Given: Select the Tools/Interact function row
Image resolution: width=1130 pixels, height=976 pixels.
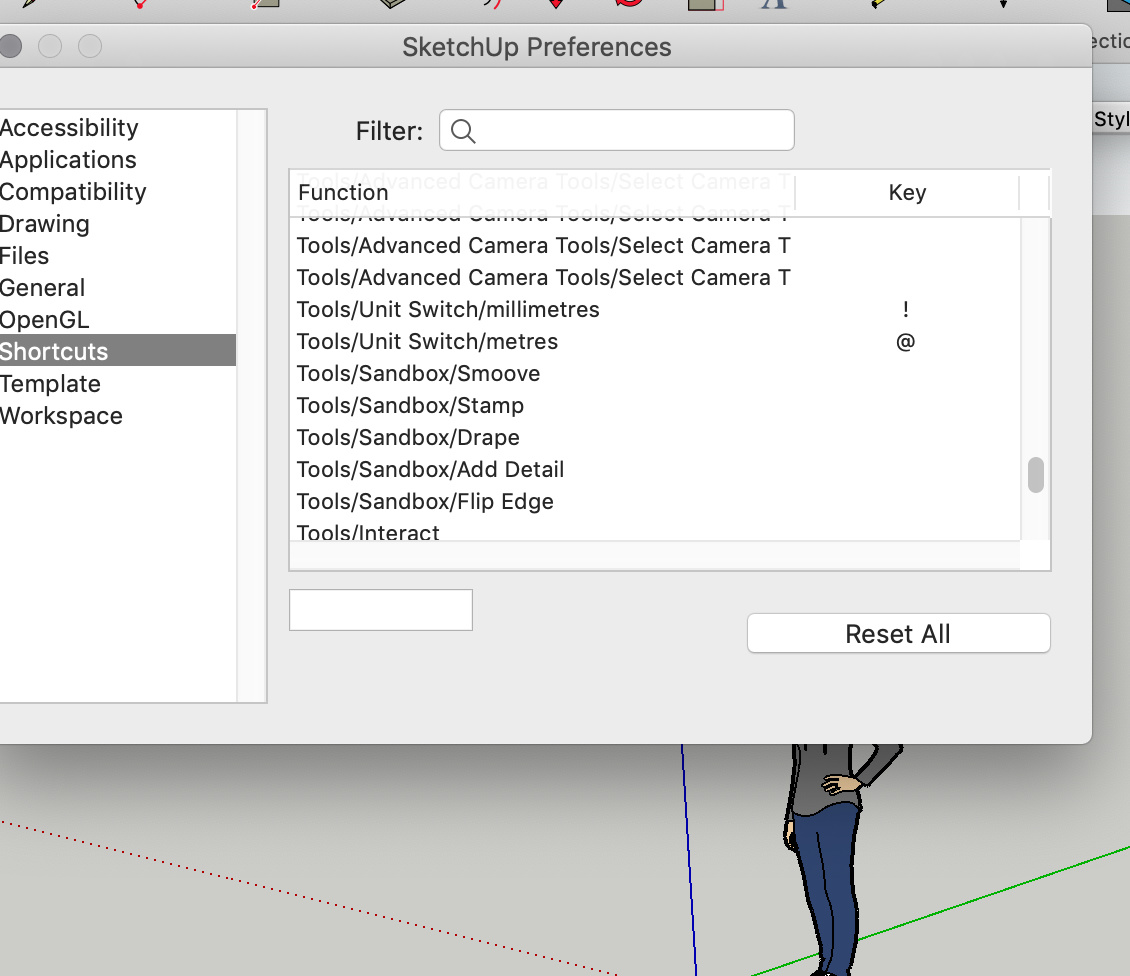Looking at the screenshot, I should coord(655,531).
